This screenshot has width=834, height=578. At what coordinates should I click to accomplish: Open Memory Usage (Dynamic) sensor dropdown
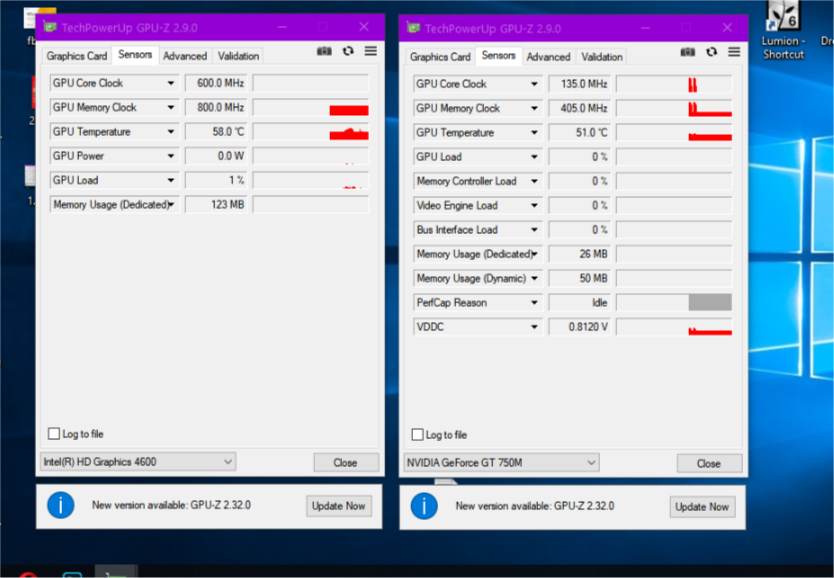[534, 278]
